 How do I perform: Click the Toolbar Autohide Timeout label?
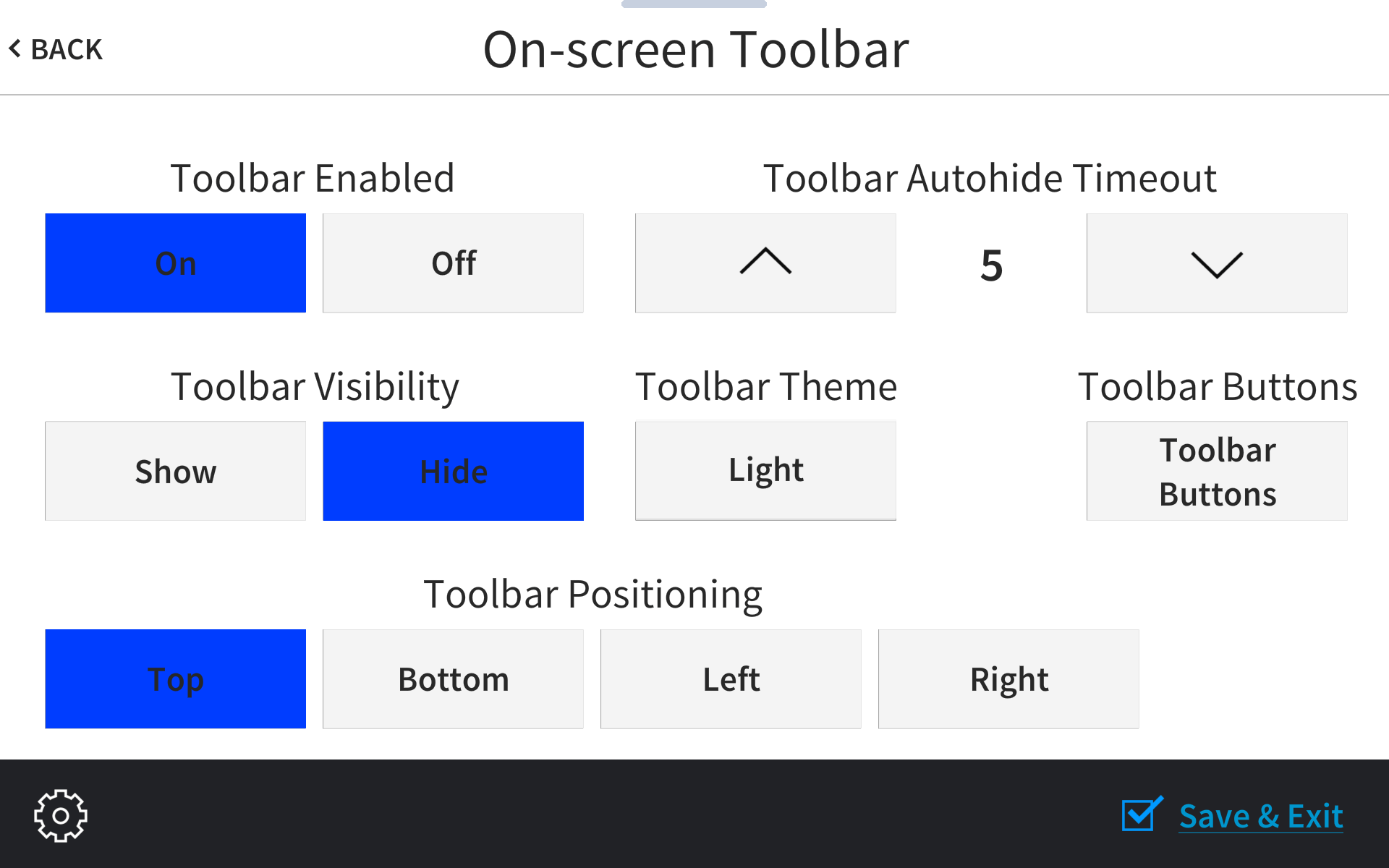click(990, 177)
